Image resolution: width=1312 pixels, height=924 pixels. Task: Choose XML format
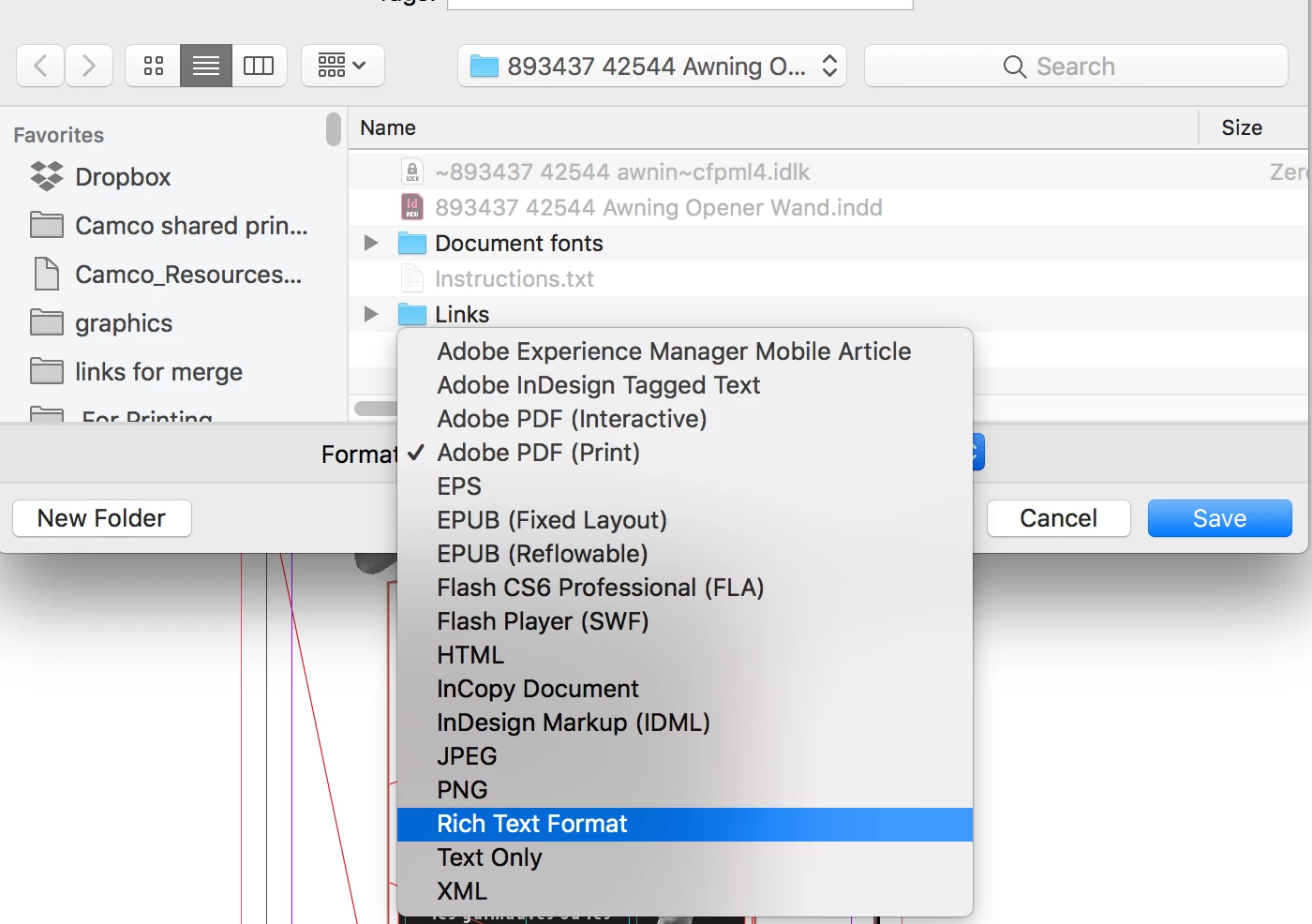point(685,891)
